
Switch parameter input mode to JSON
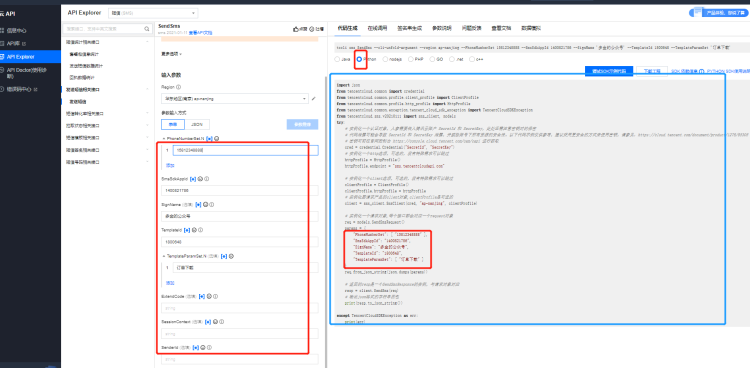click(x=197, y=124)
